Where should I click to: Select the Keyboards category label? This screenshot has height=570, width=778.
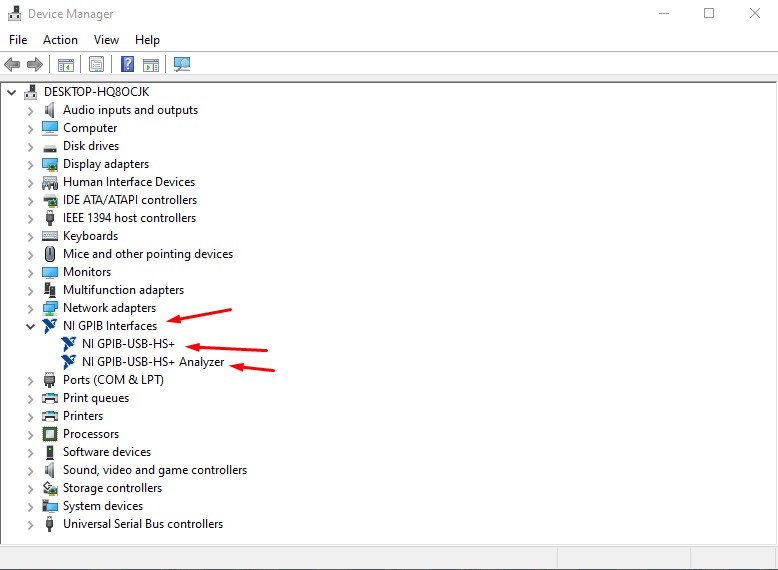point(90,236)
